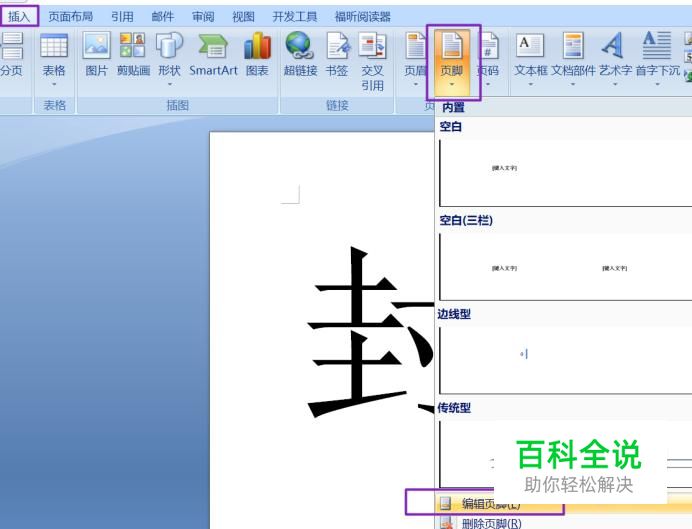The image size is (692, 529).
Task: Expand the 页眉 dropdown arrow
Action: (415, 84)
